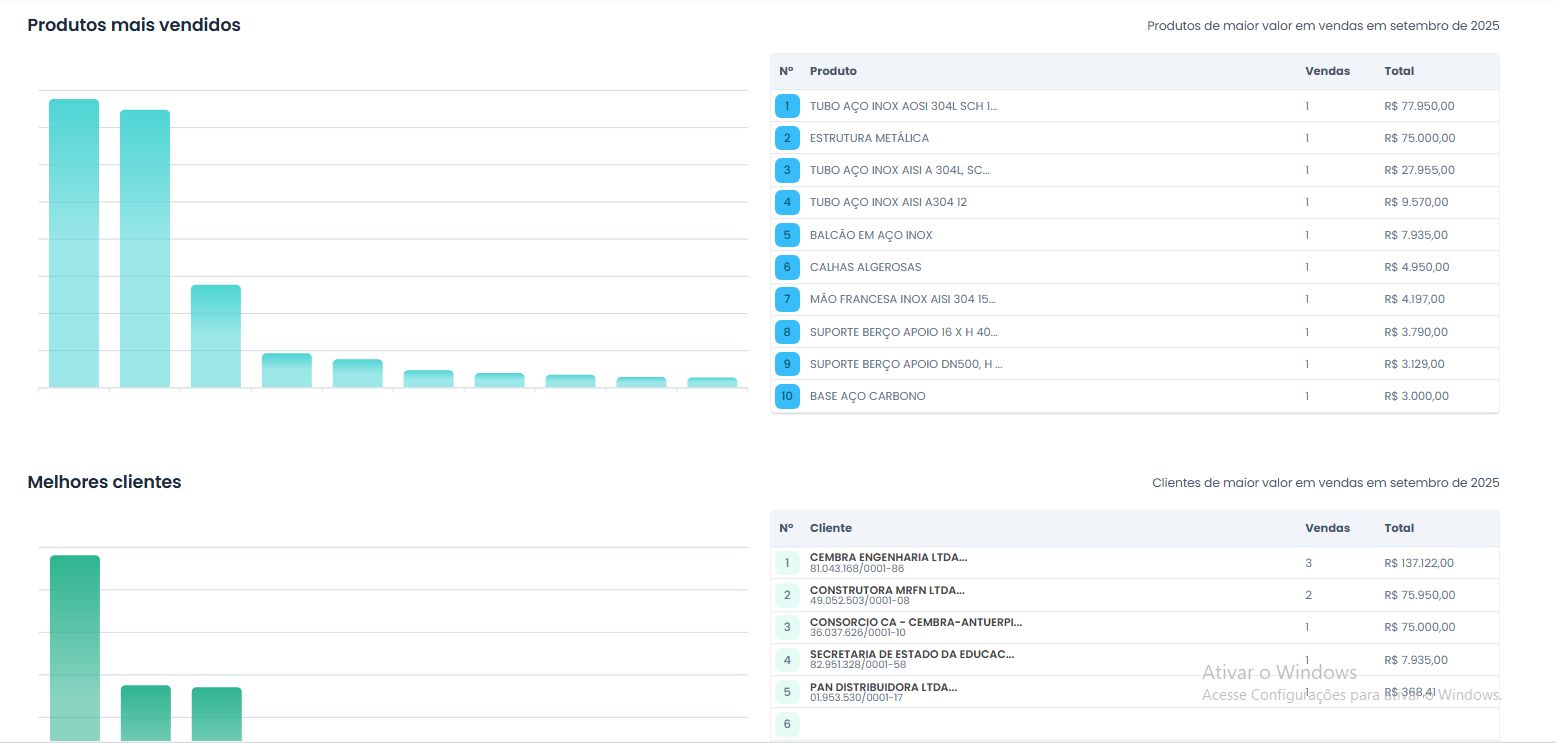Click total R$ 27.955,00
The height and width of the screenshot is (743, 1556).
(1420, 170)
